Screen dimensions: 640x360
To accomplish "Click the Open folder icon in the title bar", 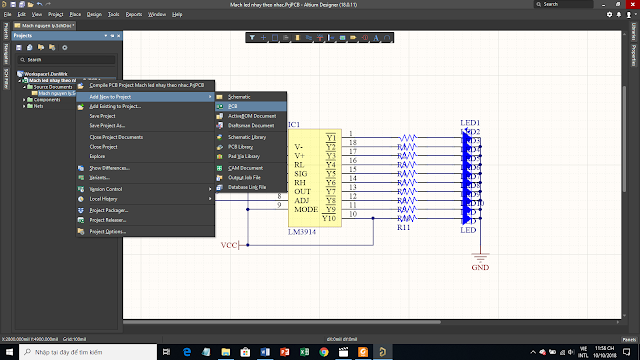I will point(30,4).
